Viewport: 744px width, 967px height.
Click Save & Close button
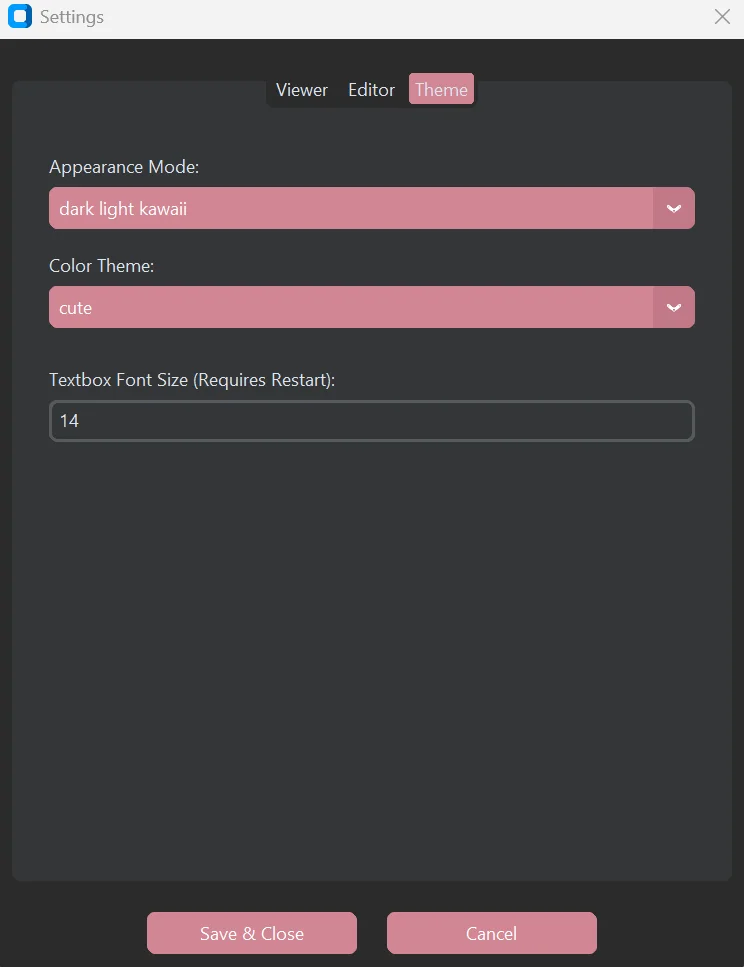coord(252,933)
